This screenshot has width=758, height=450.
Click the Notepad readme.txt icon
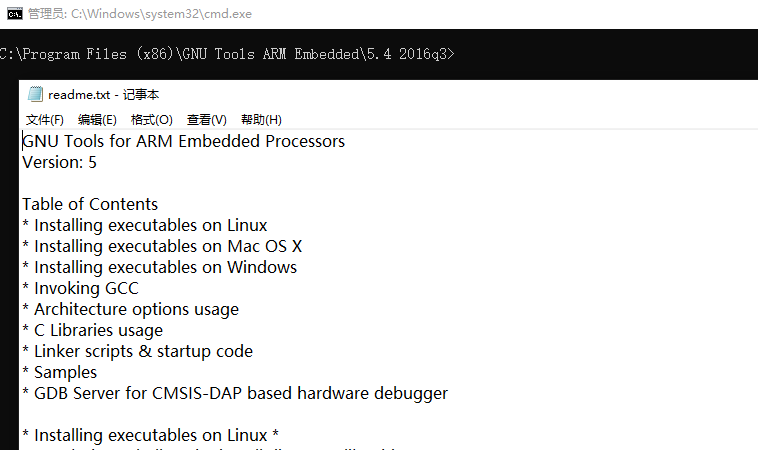35,94
